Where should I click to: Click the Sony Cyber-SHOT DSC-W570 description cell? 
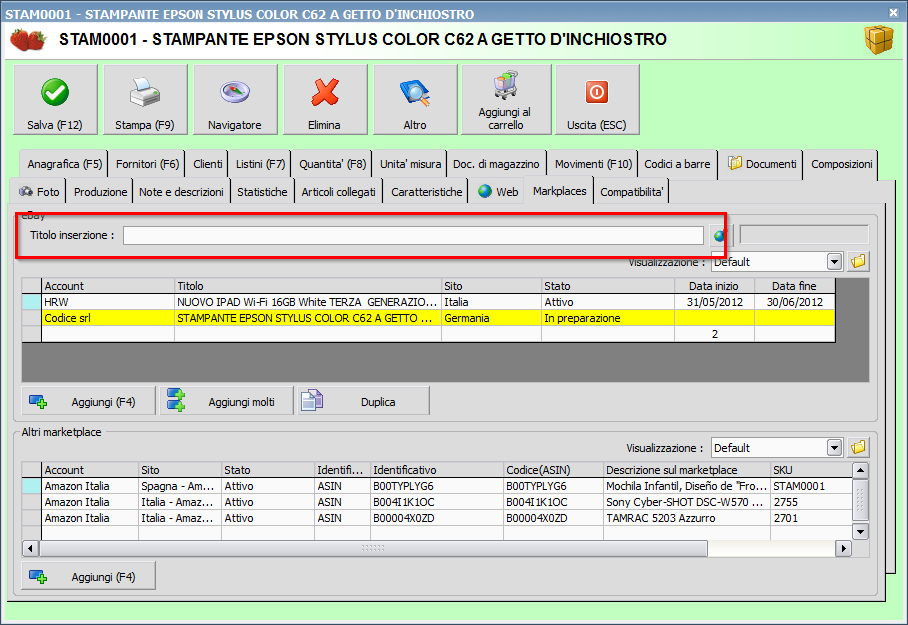pos(687,502)
